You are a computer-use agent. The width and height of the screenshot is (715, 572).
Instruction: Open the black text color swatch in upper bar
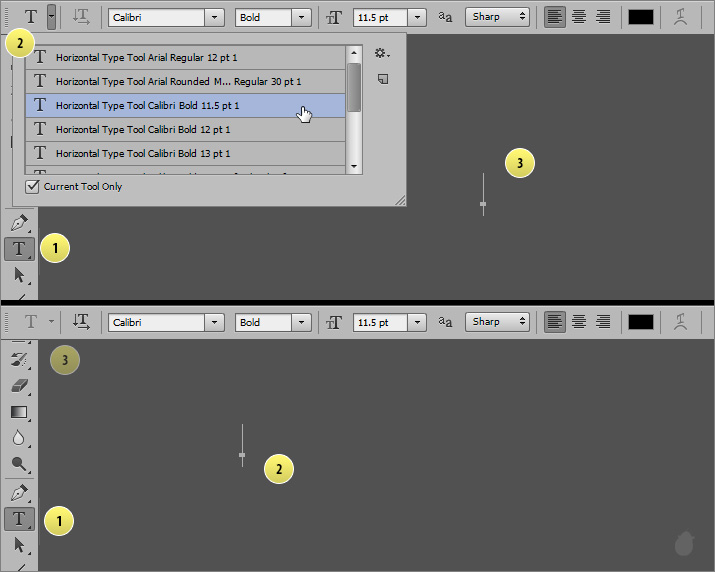pos(640,16)
